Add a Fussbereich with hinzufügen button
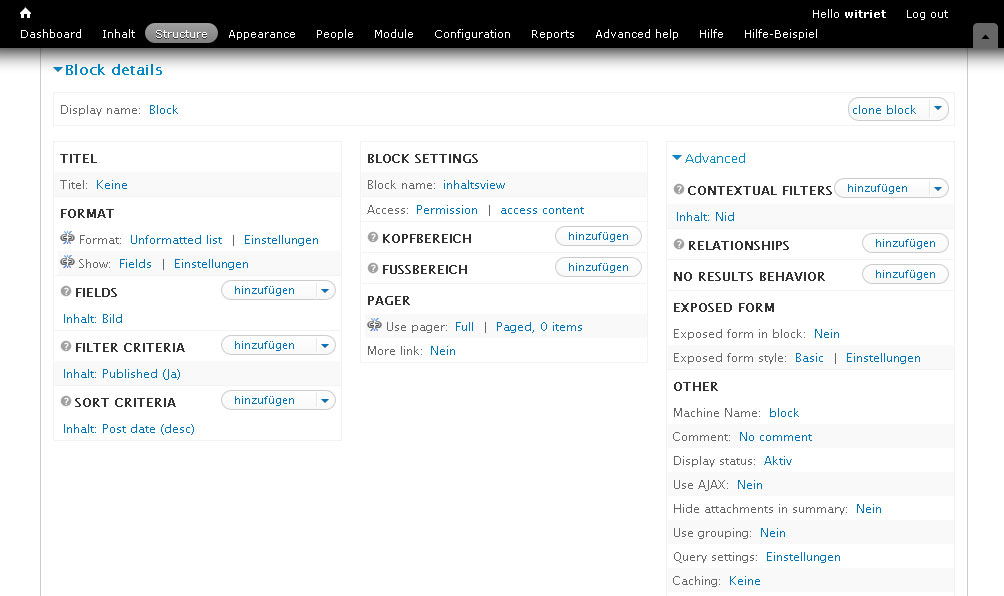The height and width of the screenshot is (596, 1004). coord(598,267)
